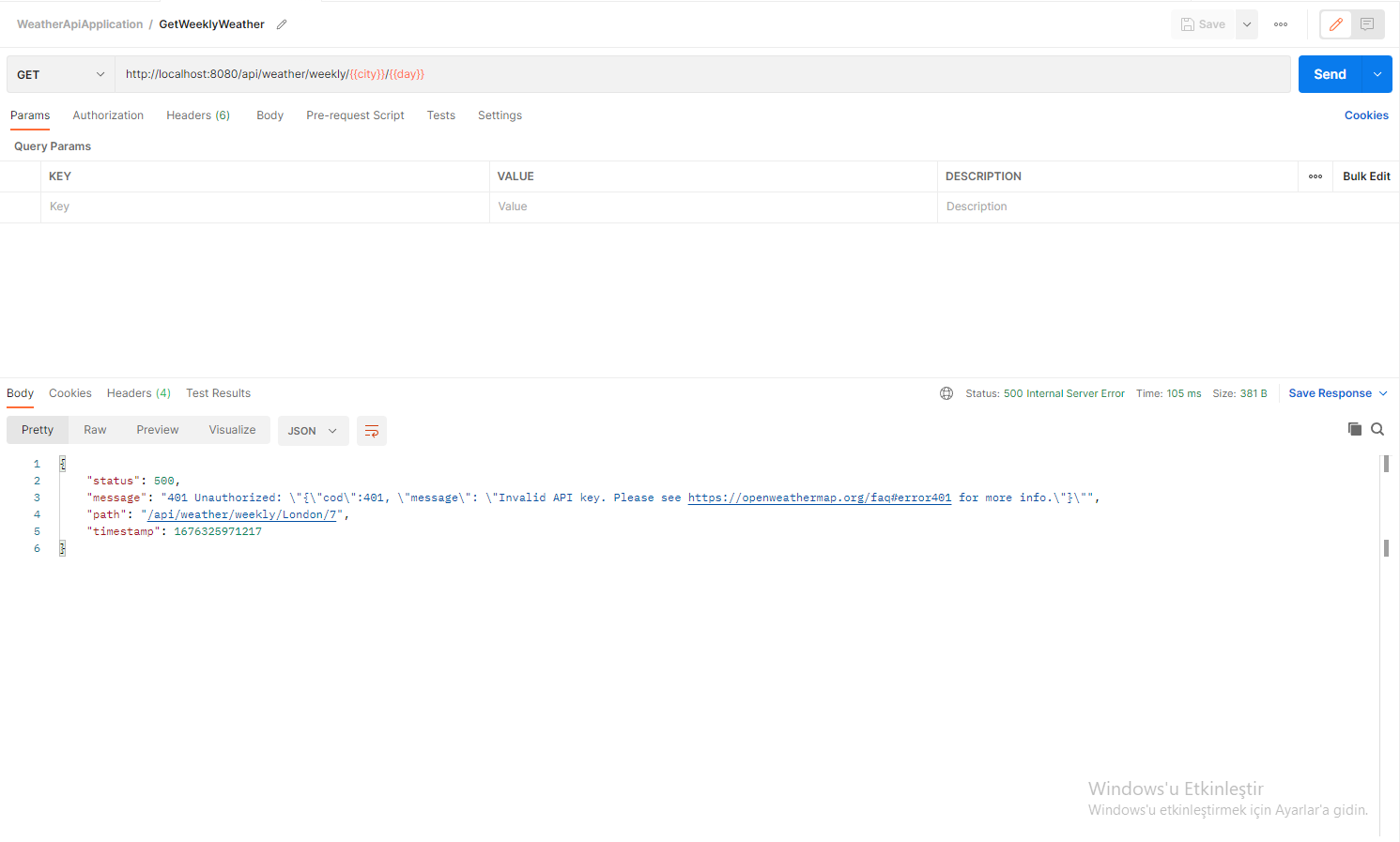Open search within the response
The image size is (1400, 842).
(x=1377, y=429)
